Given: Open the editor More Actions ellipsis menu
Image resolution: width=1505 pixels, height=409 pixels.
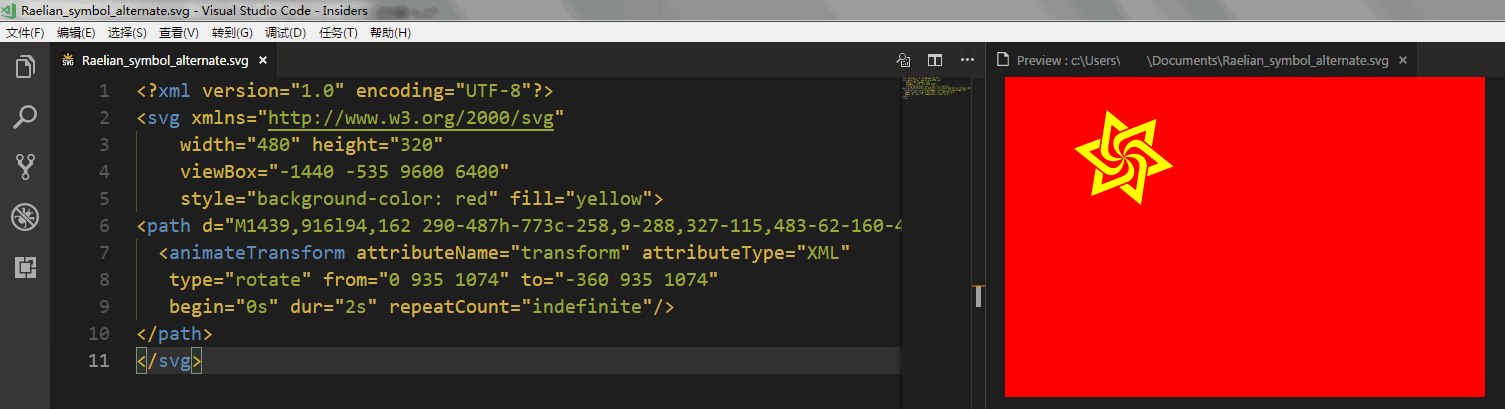Looking at the screenshot, I should [967, 60].
